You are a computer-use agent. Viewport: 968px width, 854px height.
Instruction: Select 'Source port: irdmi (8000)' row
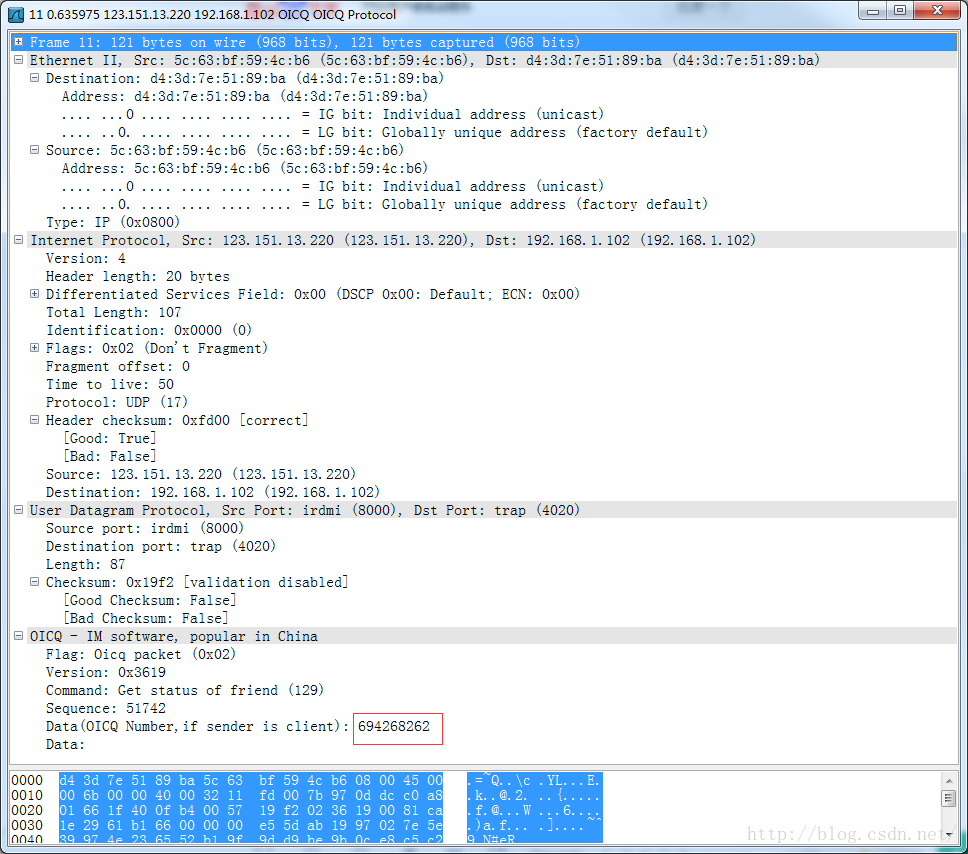pyautogui.click(x=144, y=528)
